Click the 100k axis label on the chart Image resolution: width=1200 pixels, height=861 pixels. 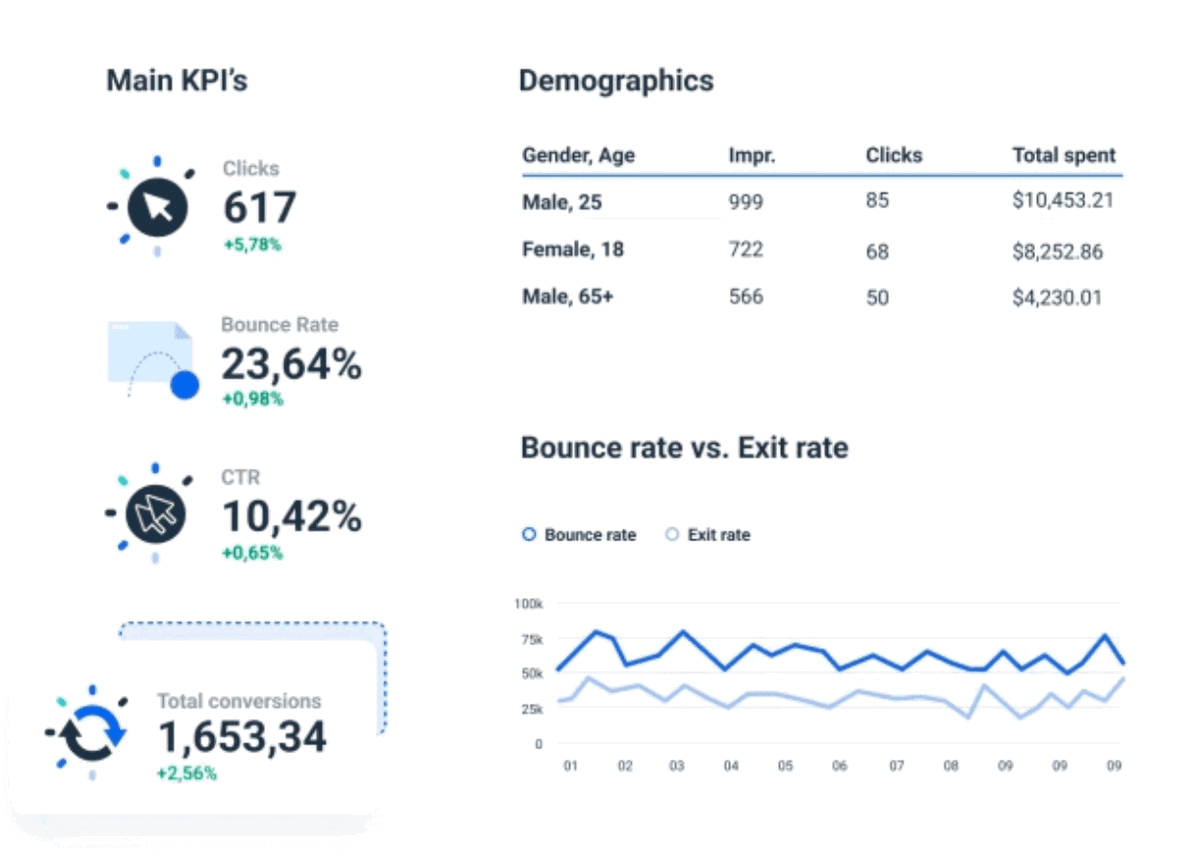tap(529, 604)
